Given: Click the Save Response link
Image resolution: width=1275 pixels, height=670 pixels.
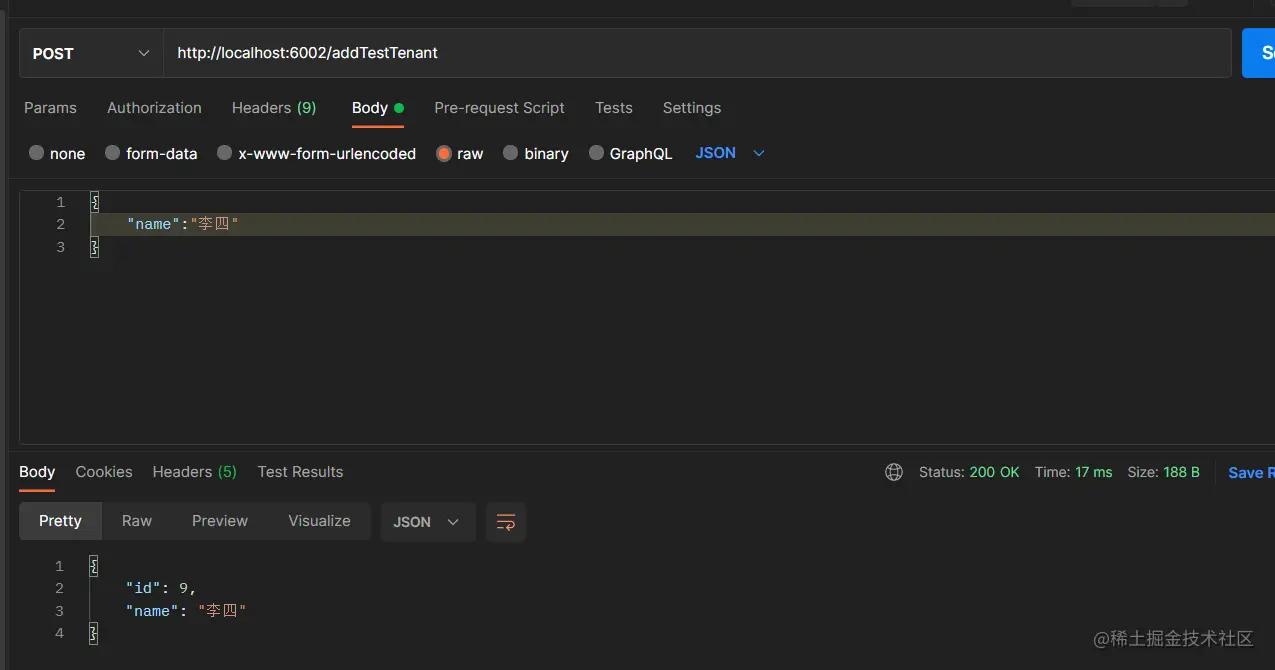Looking at the screenshot, I should (x=1251, y=472).
